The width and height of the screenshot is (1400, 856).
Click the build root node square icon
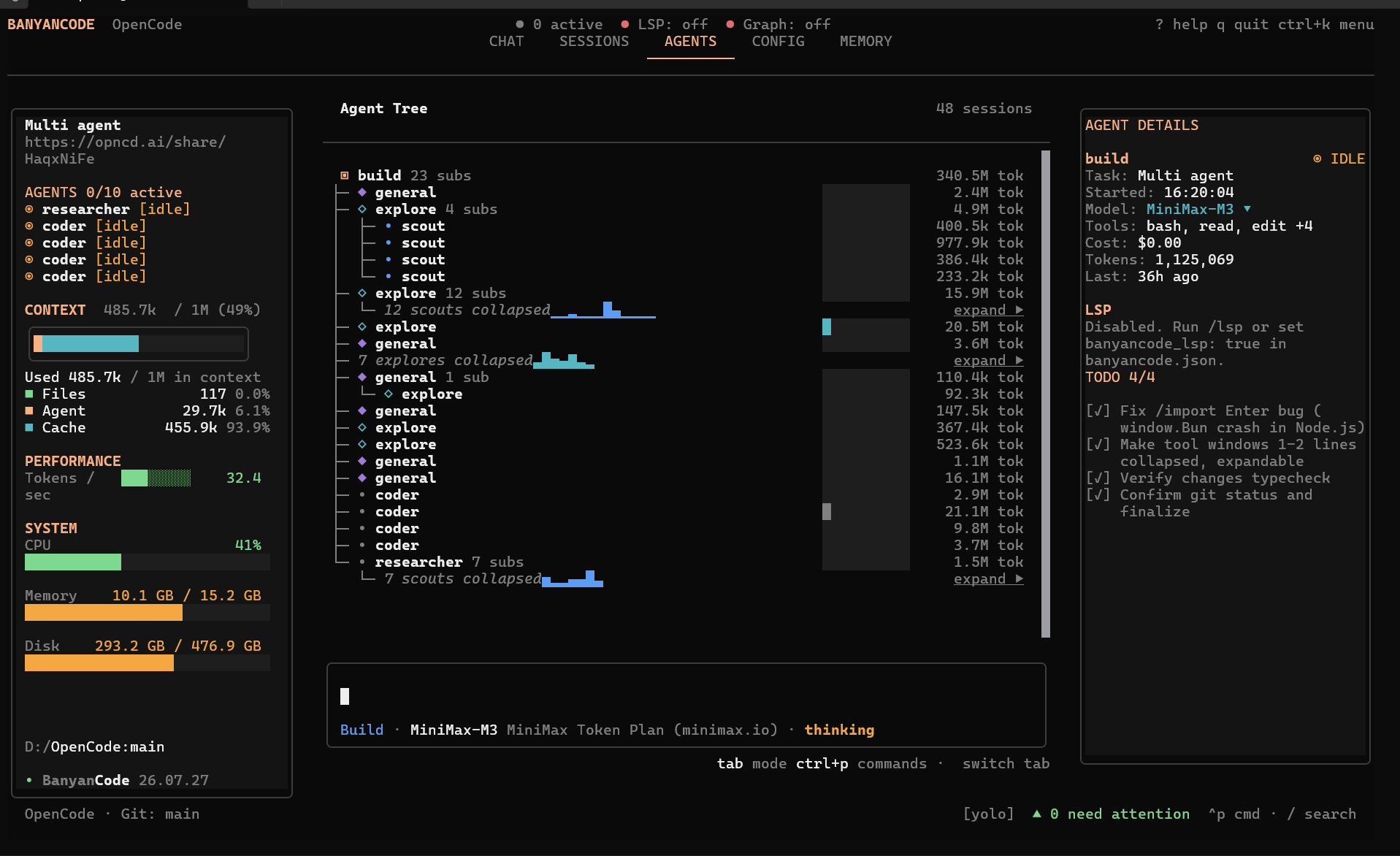[345, 175]
